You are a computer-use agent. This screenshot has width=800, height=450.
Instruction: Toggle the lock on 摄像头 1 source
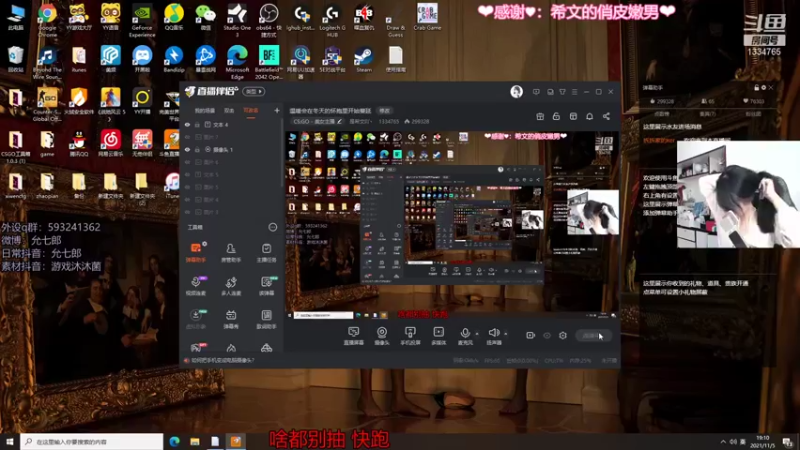coord(197,149)
